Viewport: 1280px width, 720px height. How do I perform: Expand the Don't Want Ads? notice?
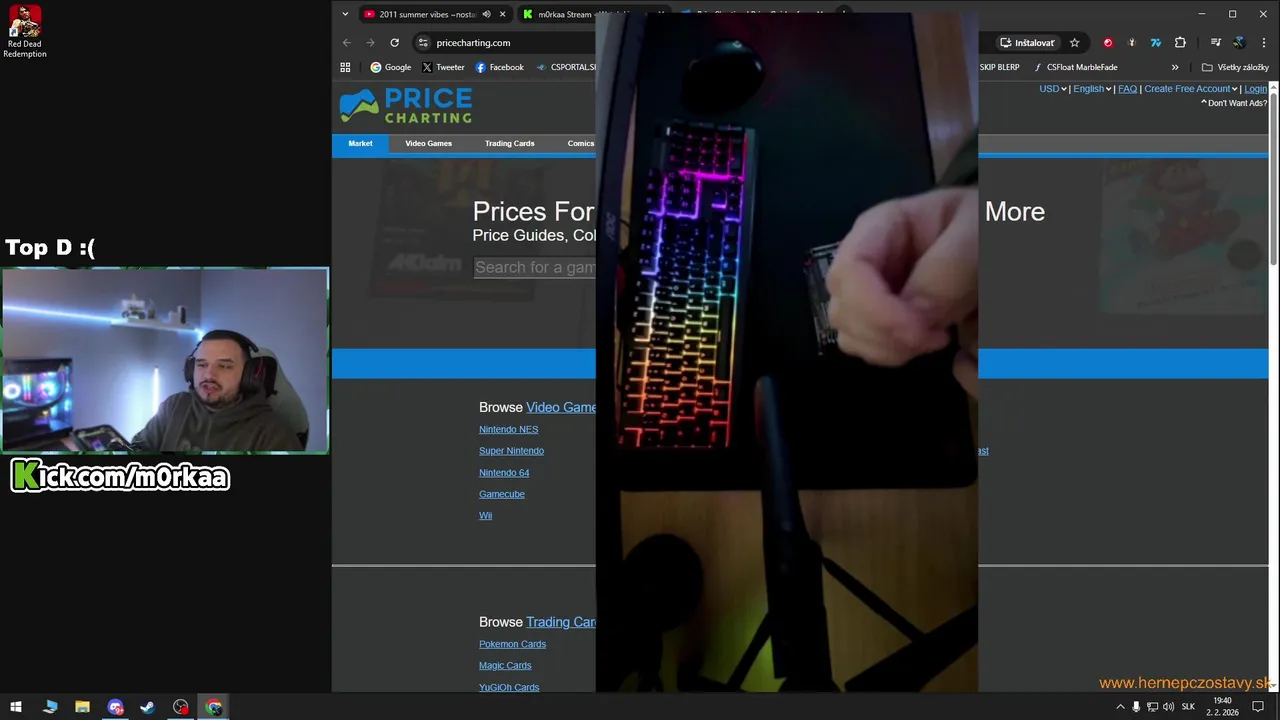(1234, 103)
